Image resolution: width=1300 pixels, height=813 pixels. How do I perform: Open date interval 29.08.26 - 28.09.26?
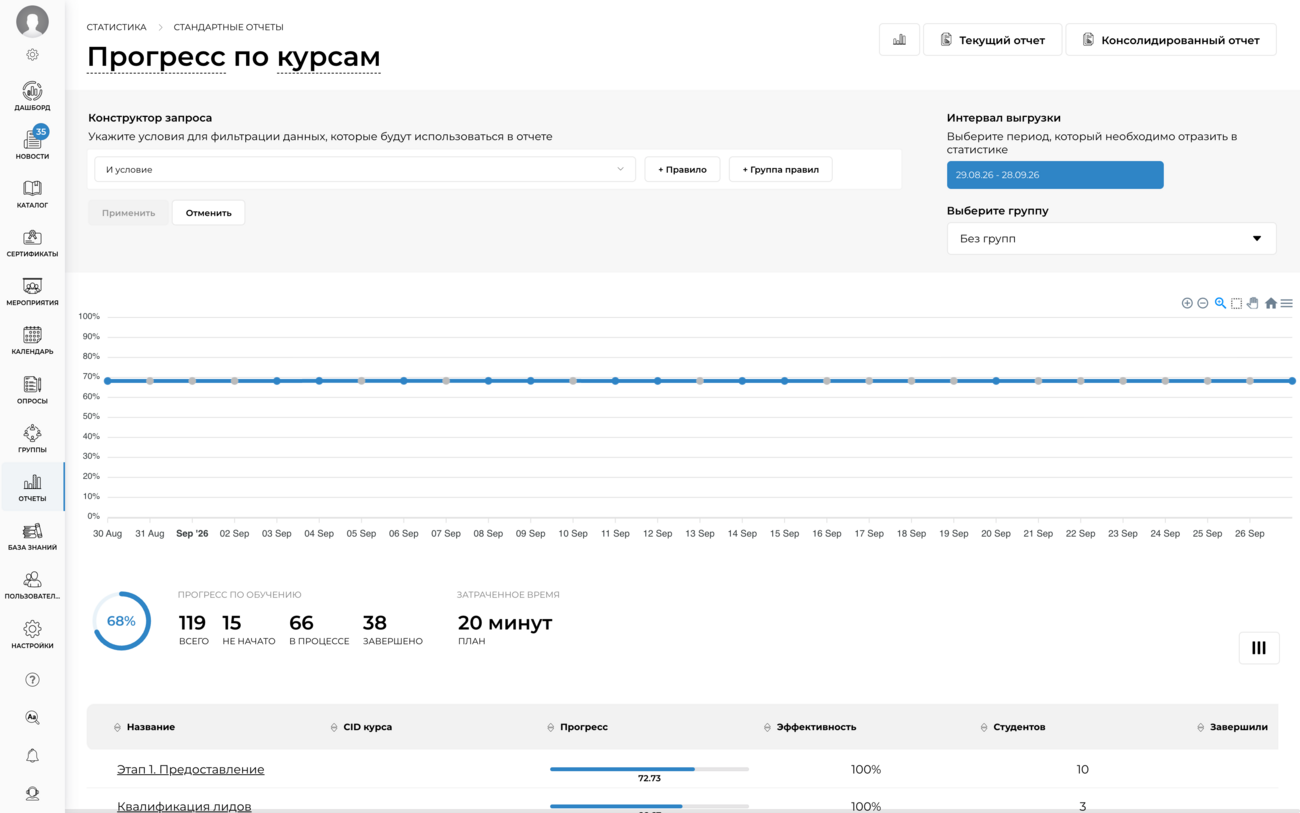(1055, 175)
